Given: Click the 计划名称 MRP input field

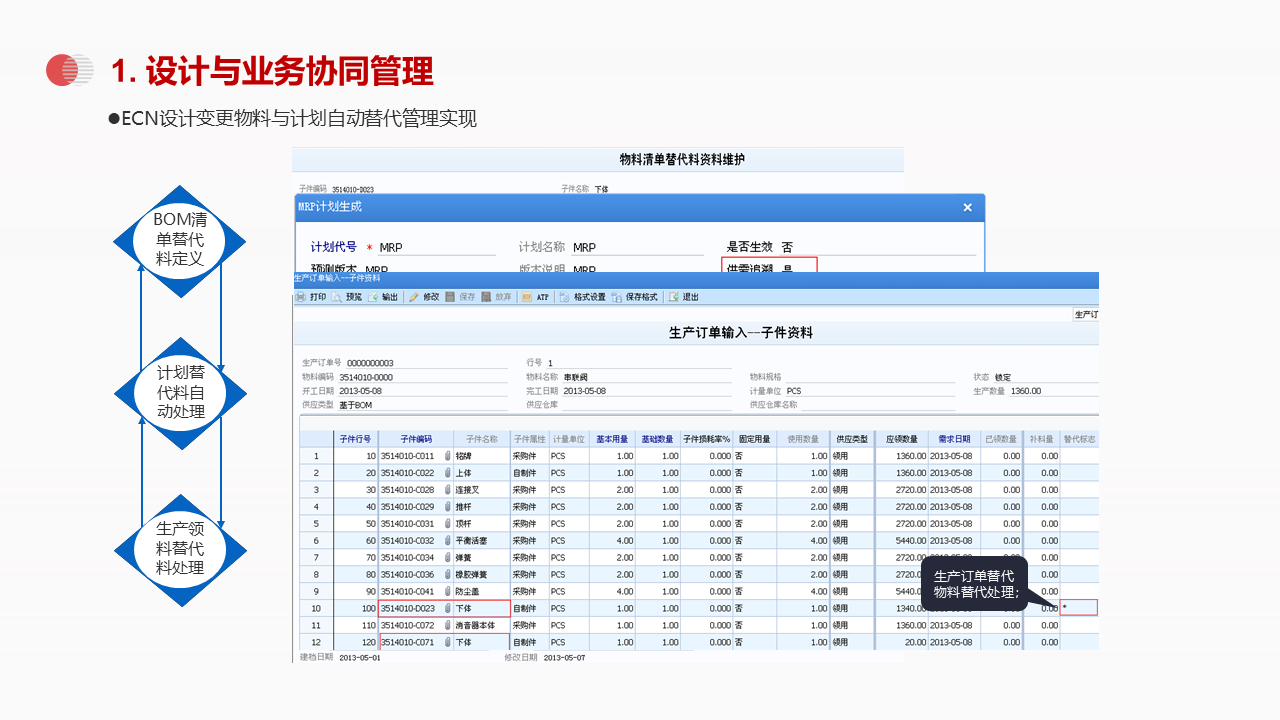Looking at the screenshot, I should [637, 248].
